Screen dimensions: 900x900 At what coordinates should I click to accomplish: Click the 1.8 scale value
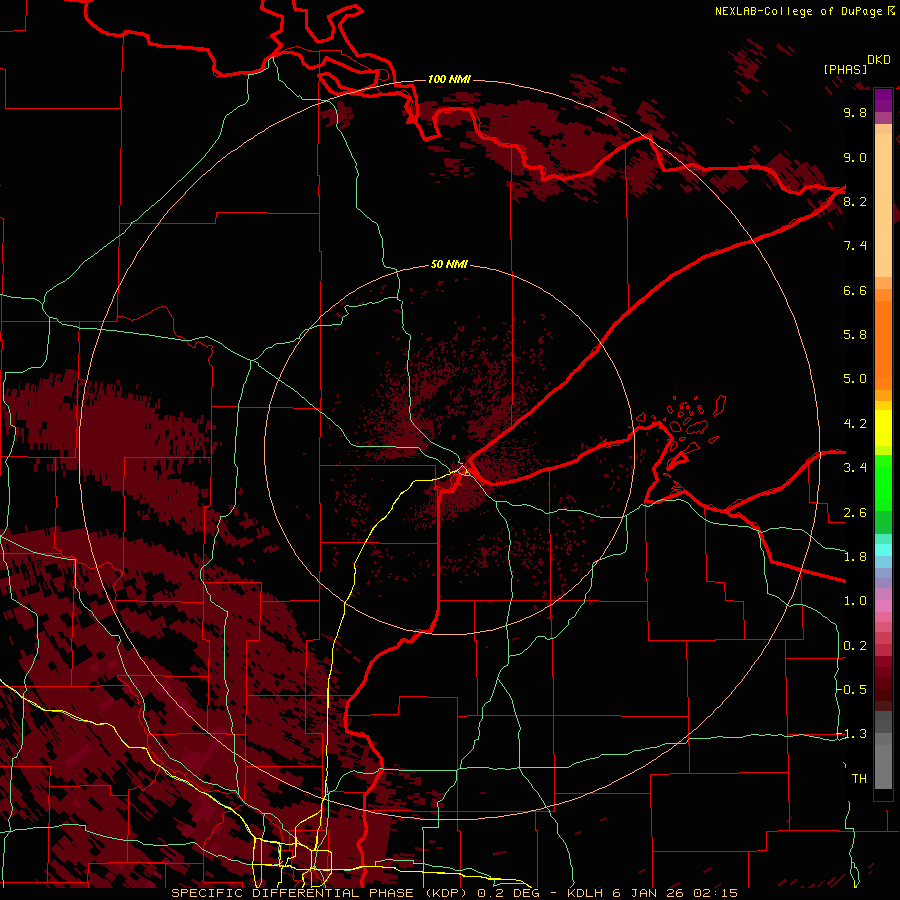pyautogui.click(x=855, y=557)
